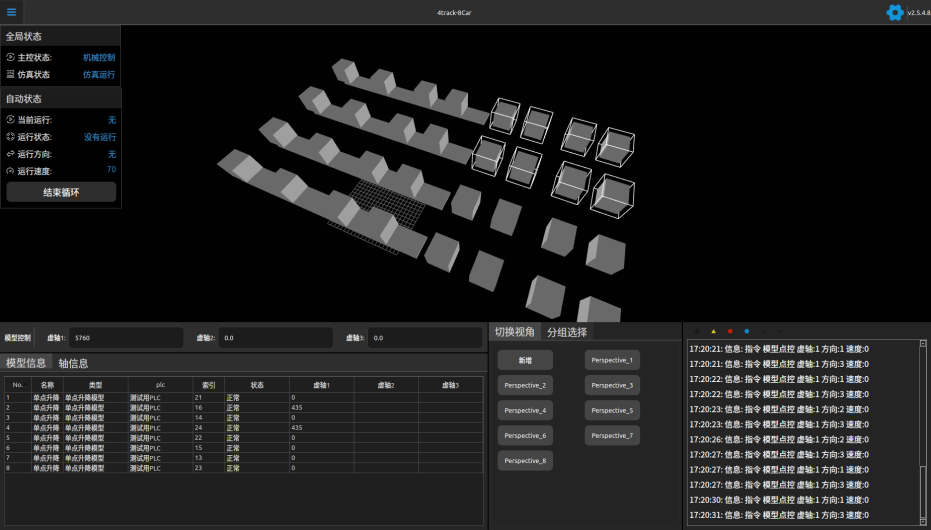Switch to the 分组选择 tab

pos(567,332)
